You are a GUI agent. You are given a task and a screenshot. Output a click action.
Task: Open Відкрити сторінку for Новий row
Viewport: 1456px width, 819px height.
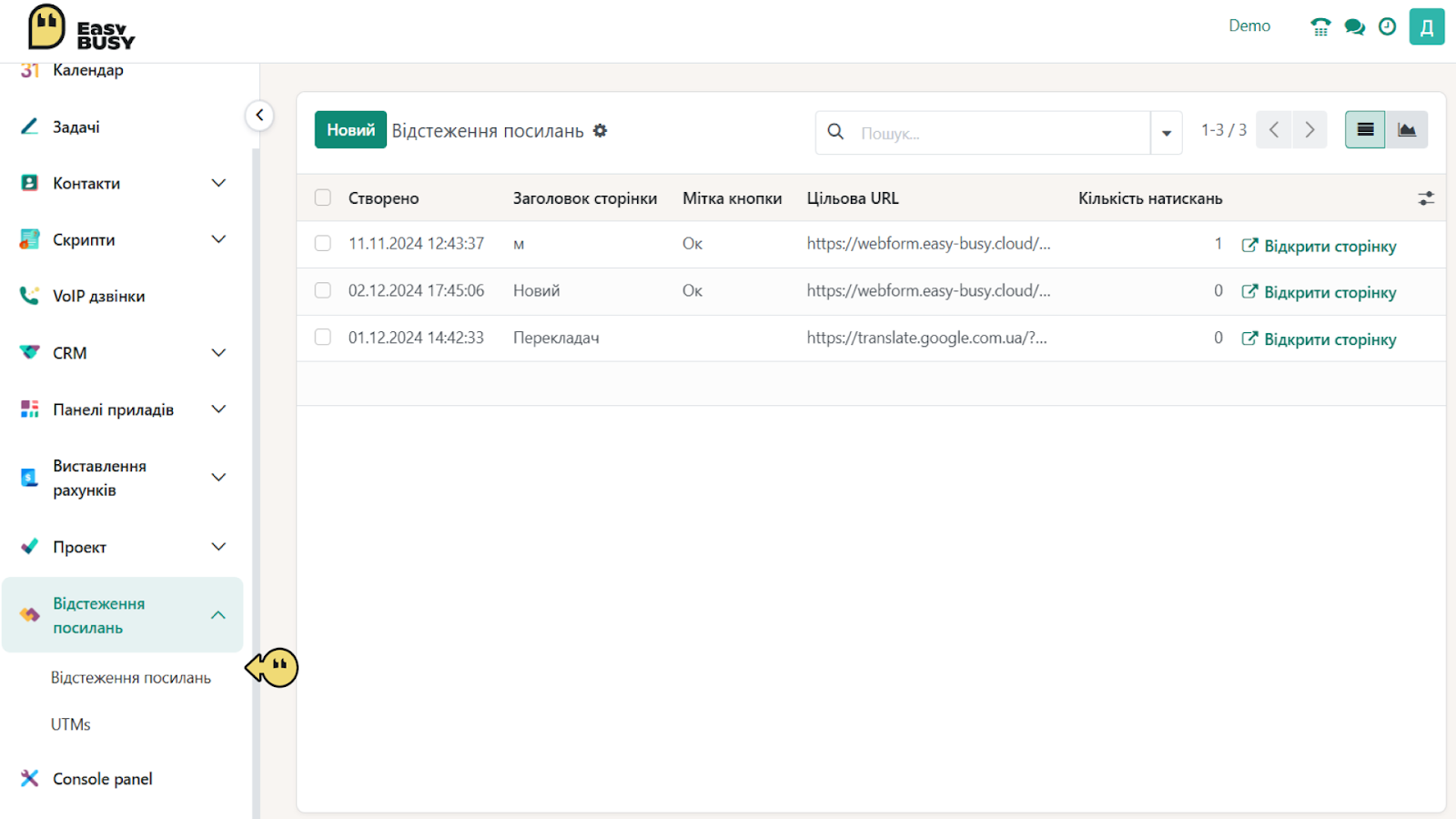point(1319,292)
